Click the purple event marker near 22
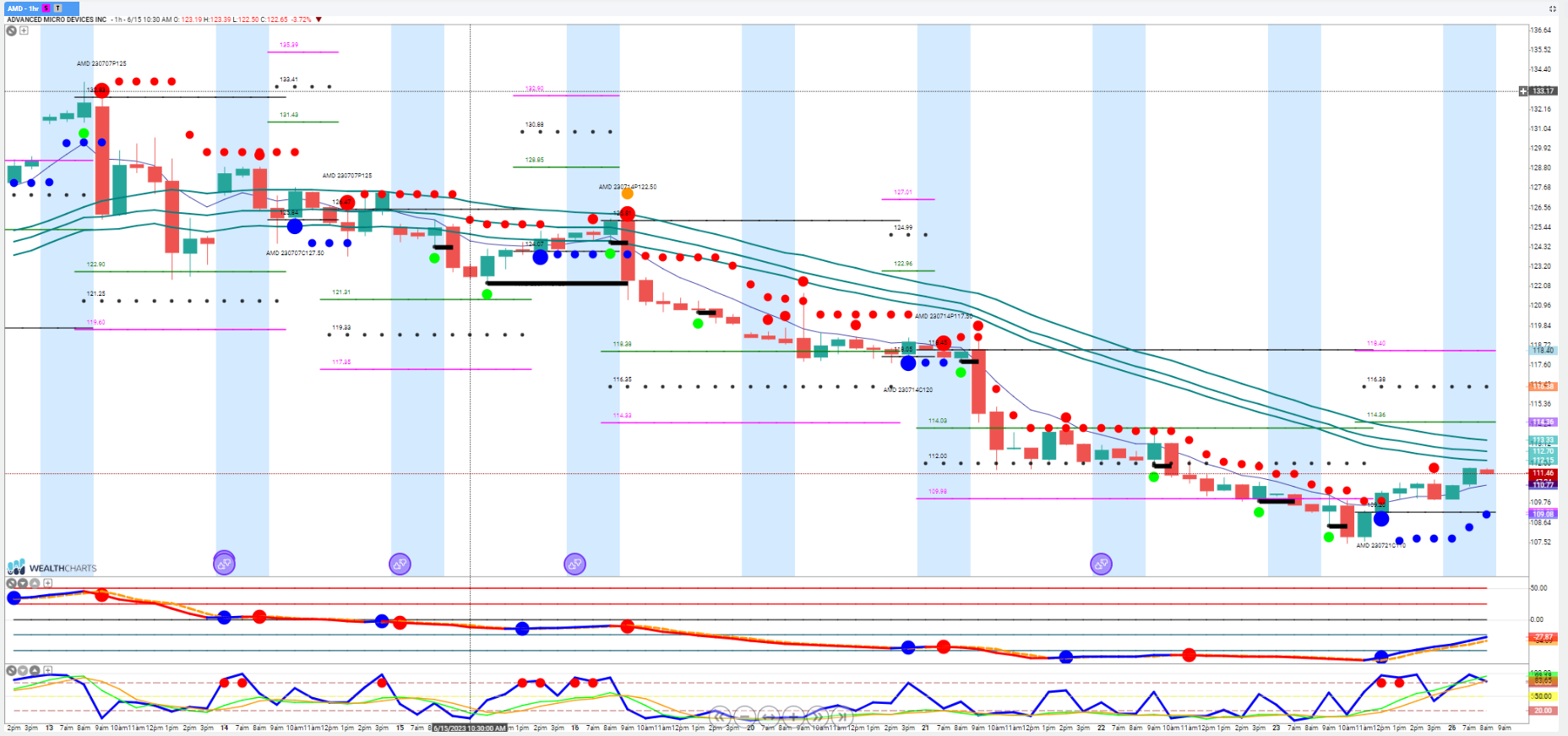Screen dimensions: 1568x736 1101,564
